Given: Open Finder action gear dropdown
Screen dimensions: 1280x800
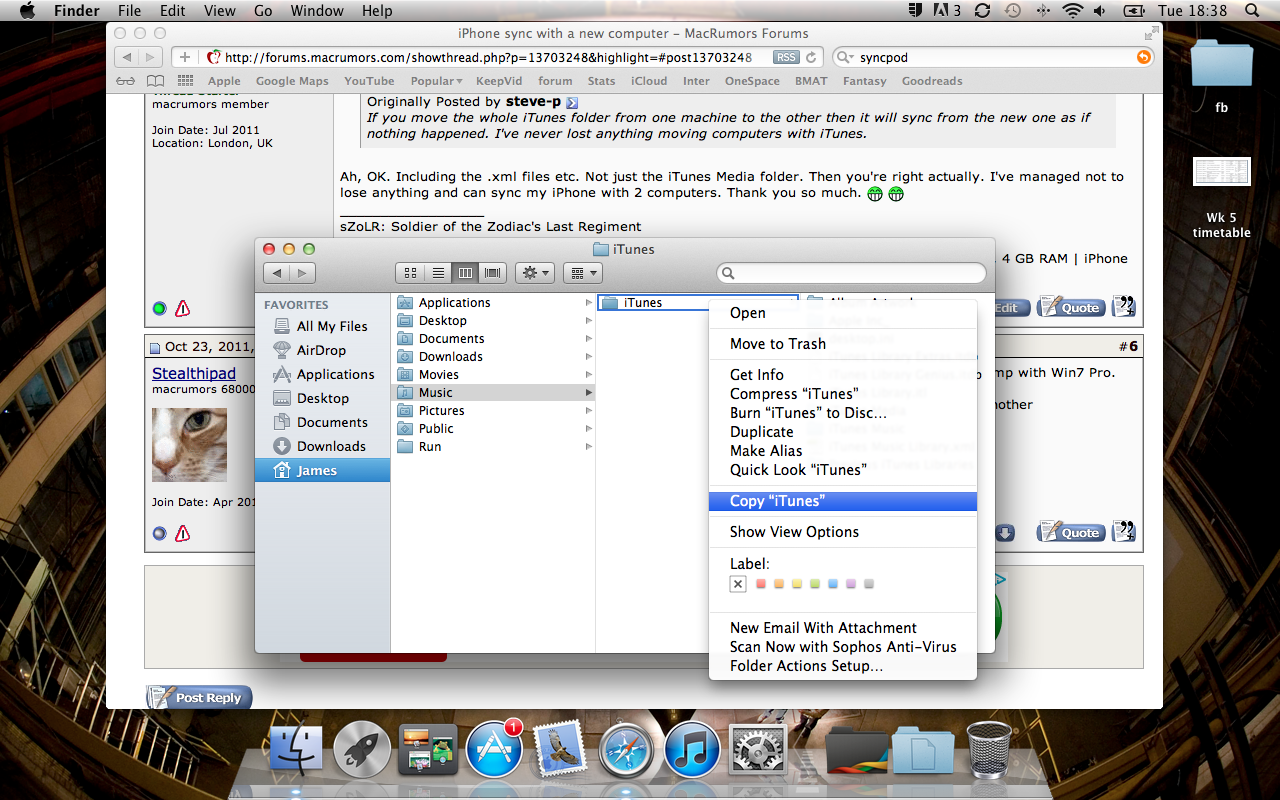Looking at the screenshot, I should [534, 272].
